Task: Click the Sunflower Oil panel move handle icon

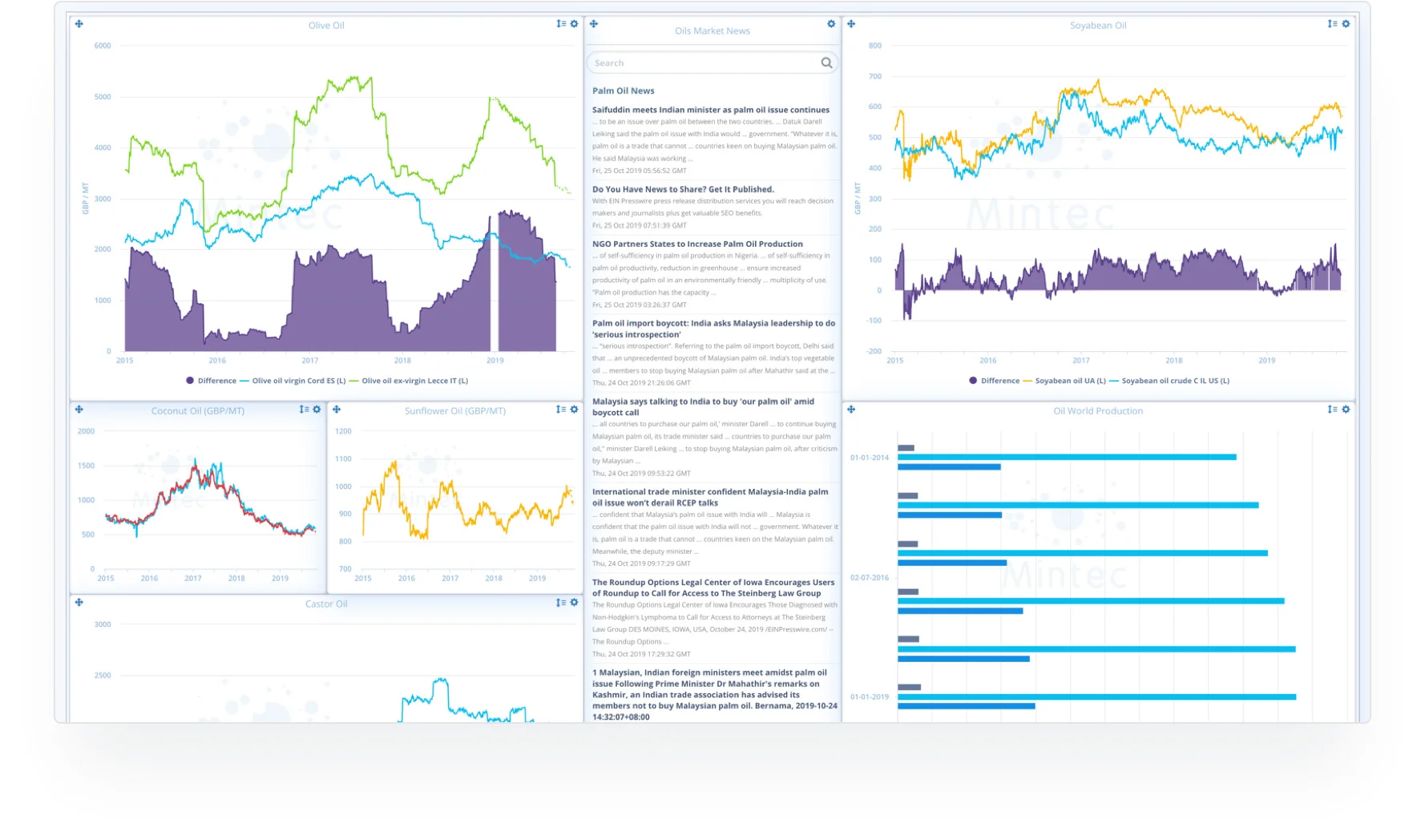Action: (x=337, y=410)
